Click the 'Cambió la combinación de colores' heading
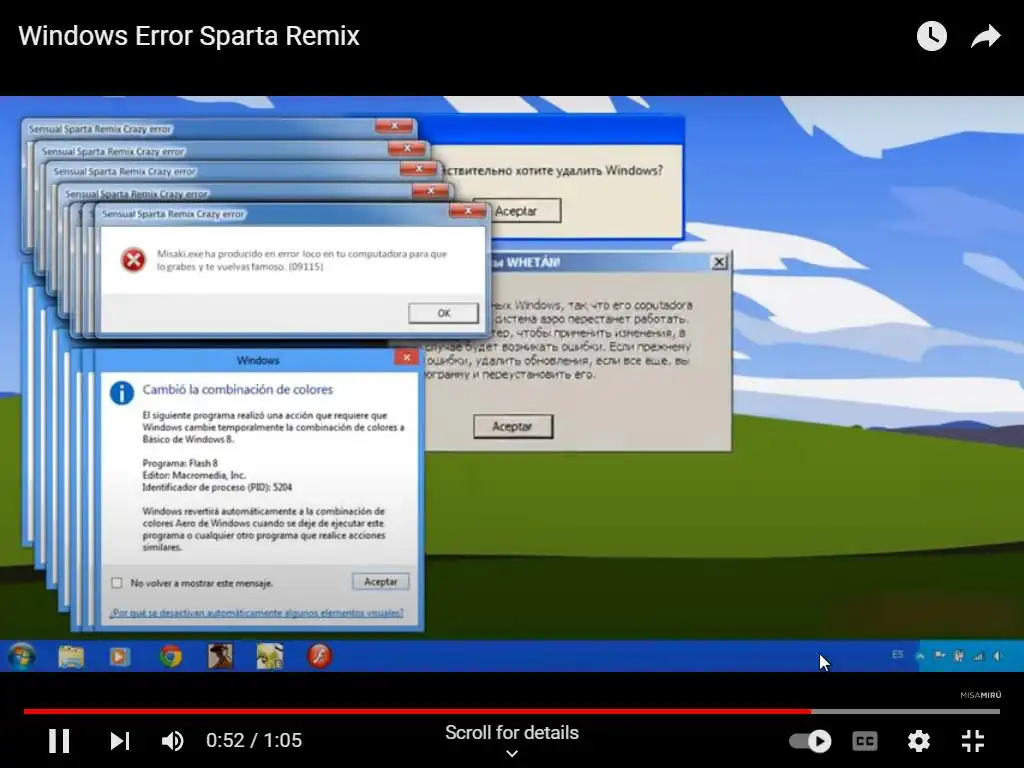The width and height of the screenshot is (1024, 768). point(238,390)
